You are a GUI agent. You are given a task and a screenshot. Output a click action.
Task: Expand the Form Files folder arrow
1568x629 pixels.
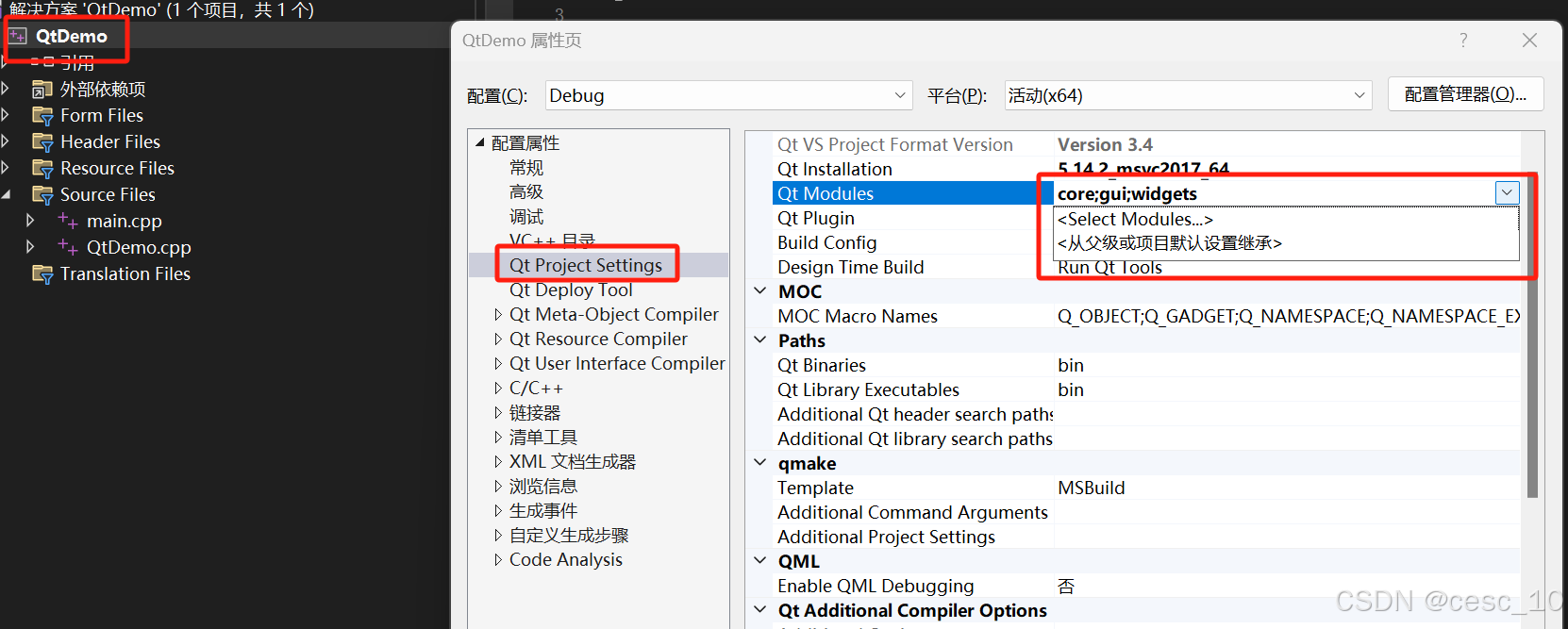[x=6, y=115]
